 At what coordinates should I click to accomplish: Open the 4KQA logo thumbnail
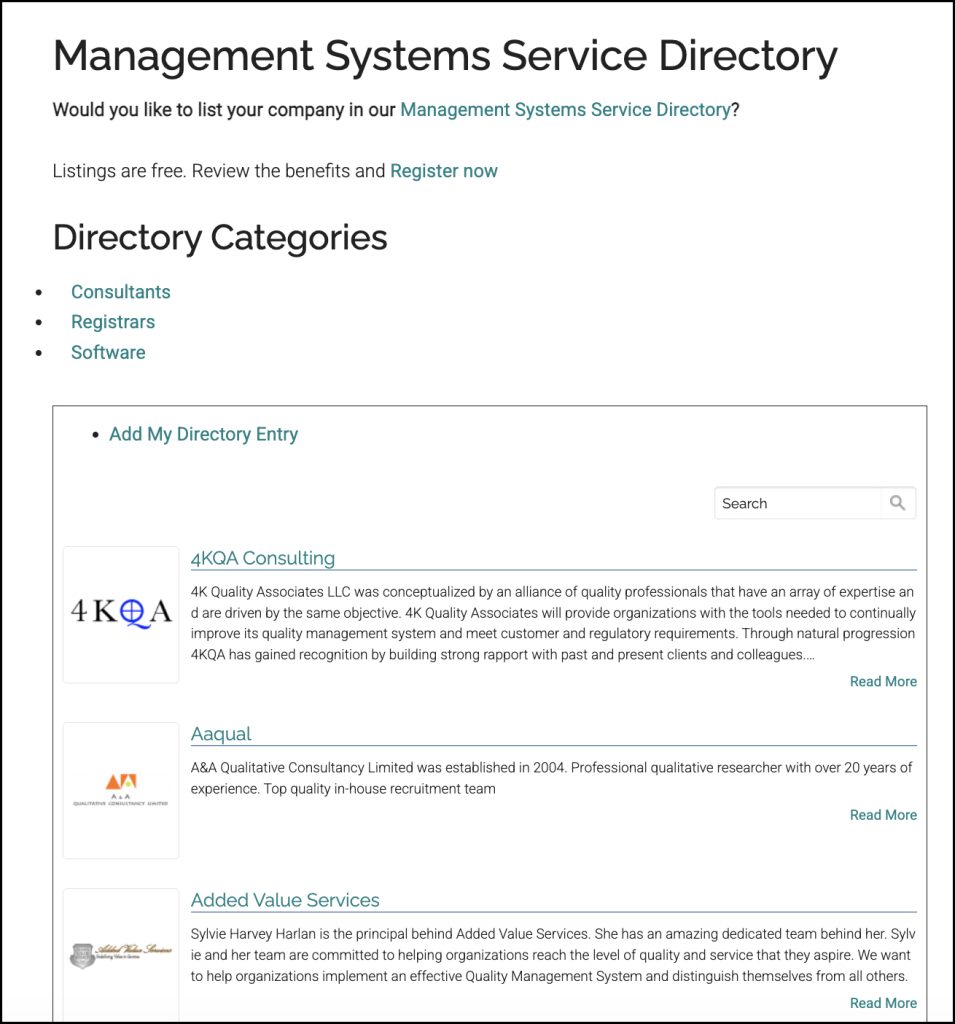pyautogui.click(x=121, y=614)
